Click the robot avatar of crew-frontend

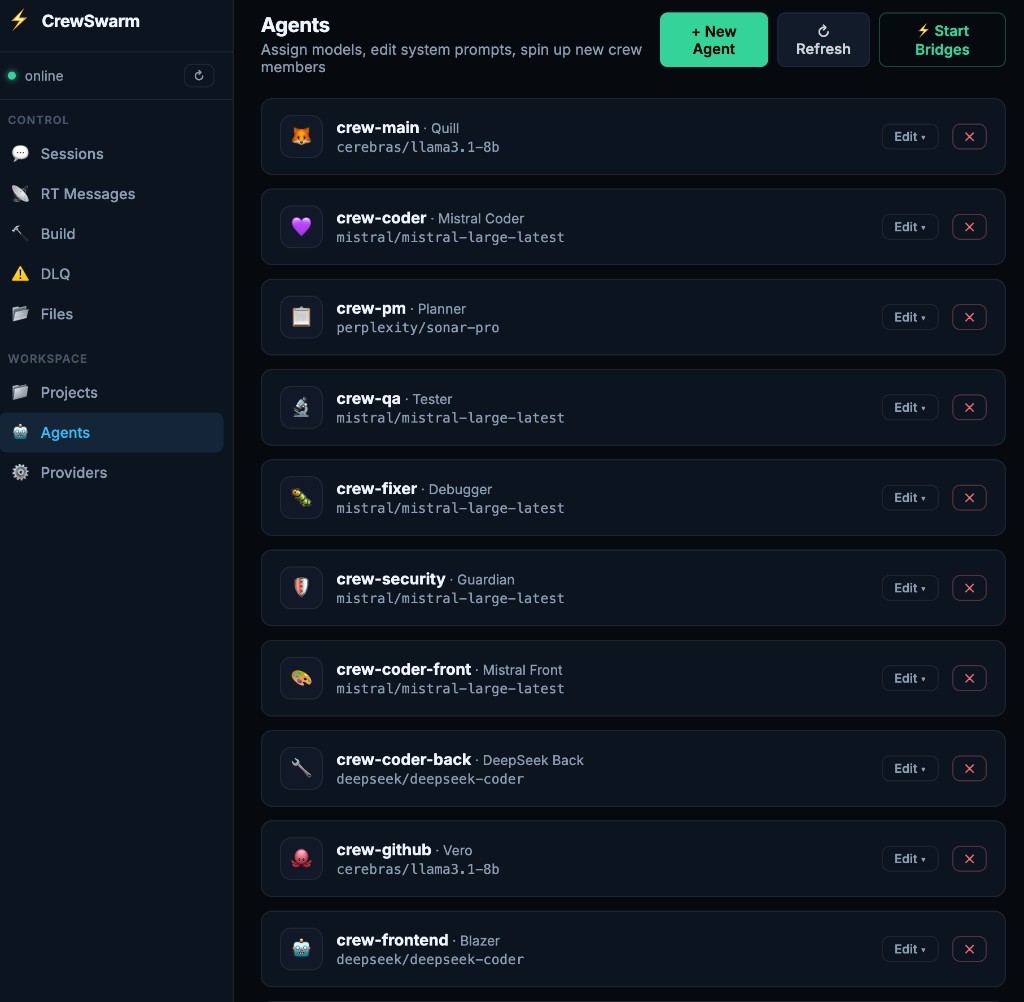pyautogui.click(x=301, y=948)
